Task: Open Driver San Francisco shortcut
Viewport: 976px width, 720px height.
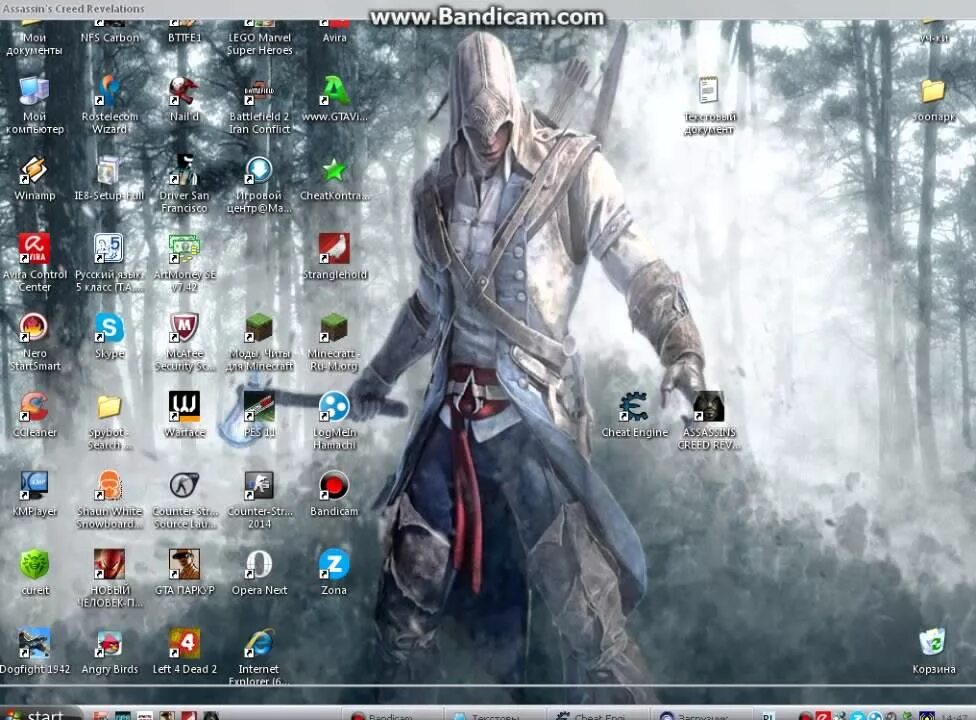Action: [184, 171]
